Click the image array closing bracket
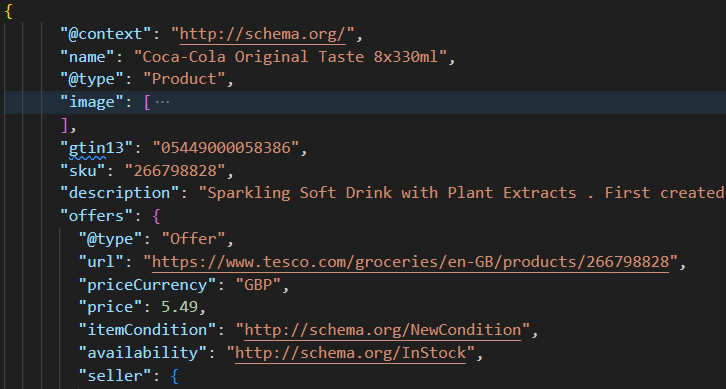 click(x=64, y=125)
